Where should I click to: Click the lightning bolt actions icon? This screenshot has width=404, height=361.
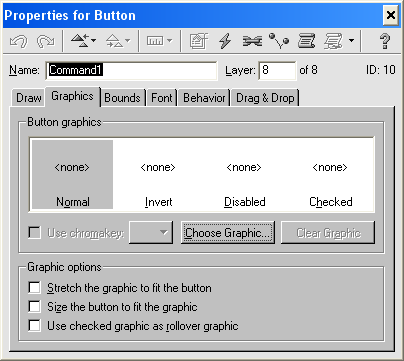225,41
